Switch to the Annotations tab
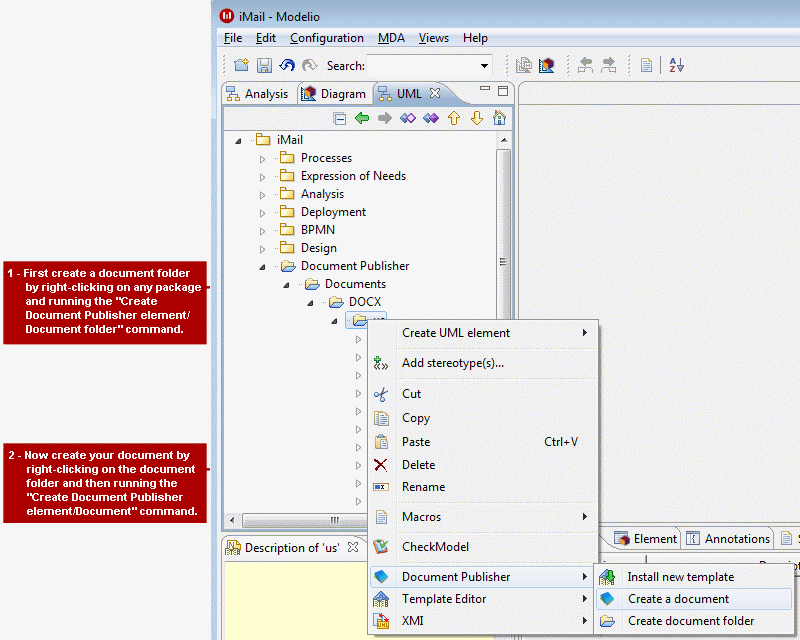The width and height of the screenshot is (800, 640). click(x=729, y=538)
